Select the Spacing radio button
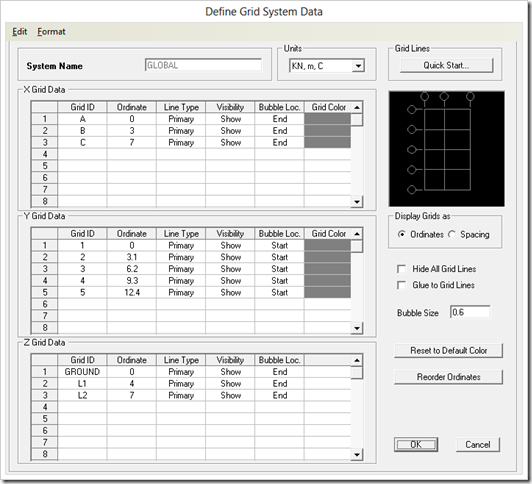 [x=452, y=234]
